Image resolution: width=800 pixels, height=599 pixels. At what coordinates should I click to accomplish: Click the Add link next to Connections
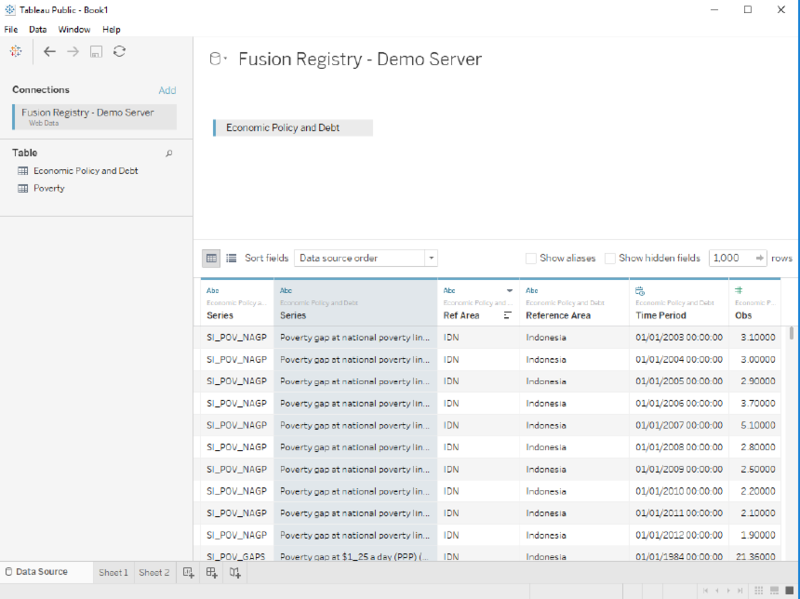pos(168,89)
